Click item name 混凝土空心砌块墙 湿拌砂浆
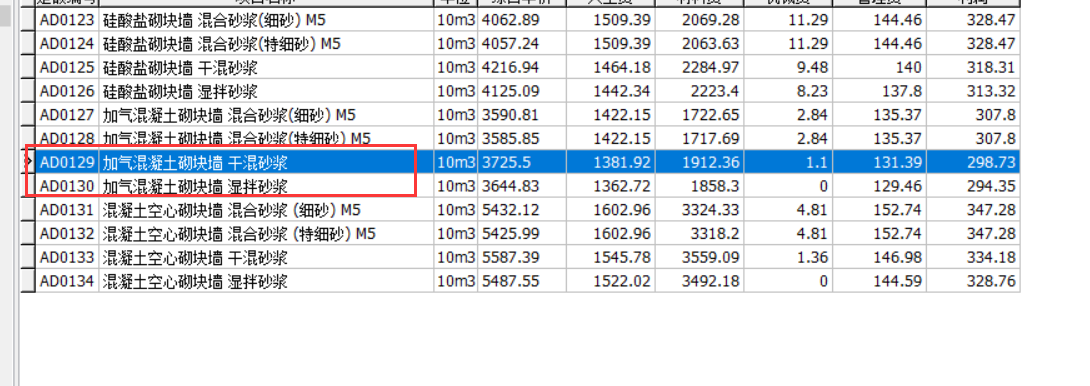Image resolution: width=1090 pixels, height=386 pixels. tap(195, 281)
